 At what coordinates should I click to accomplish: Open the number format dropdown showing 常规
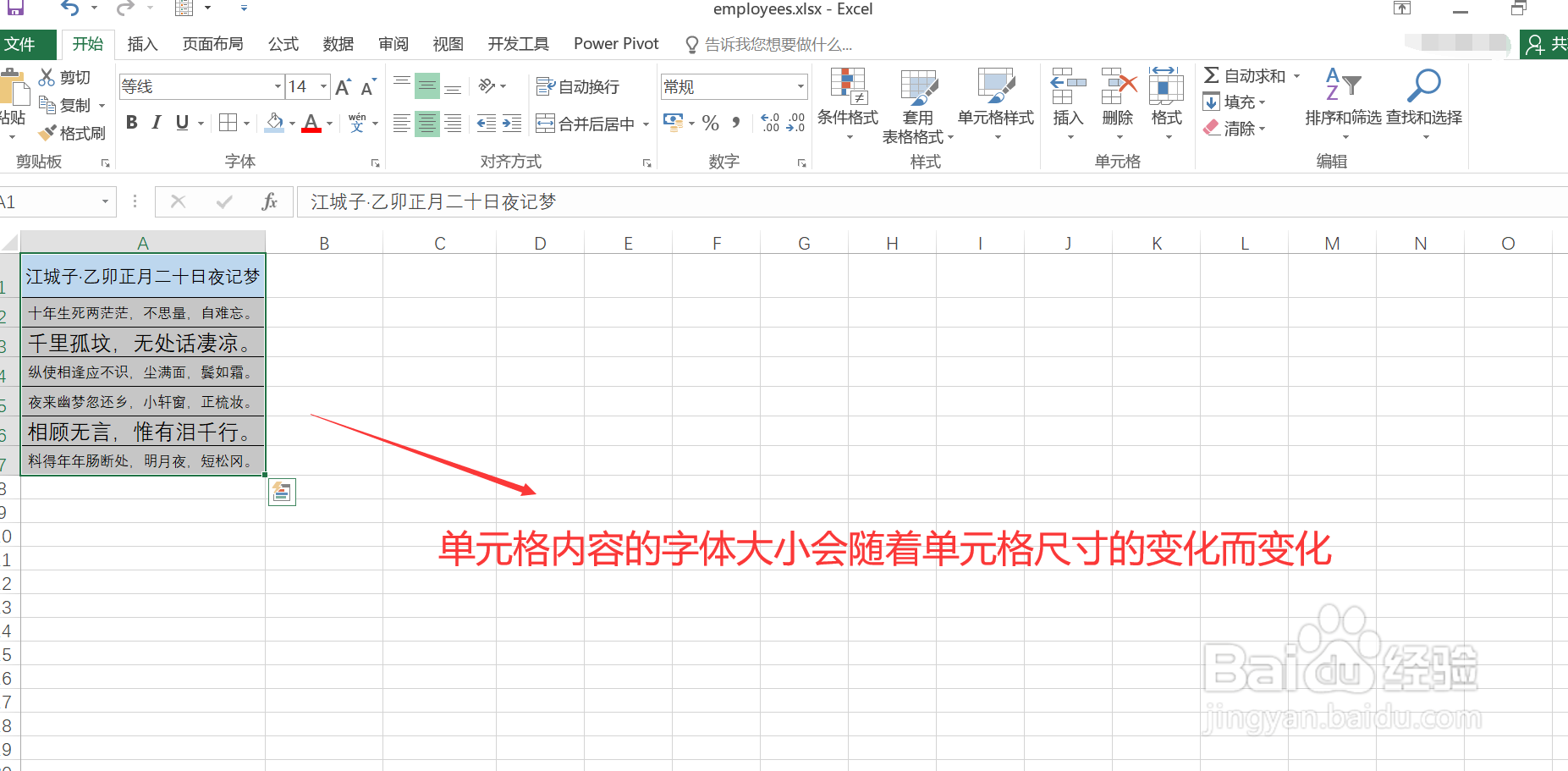point(800,85)
